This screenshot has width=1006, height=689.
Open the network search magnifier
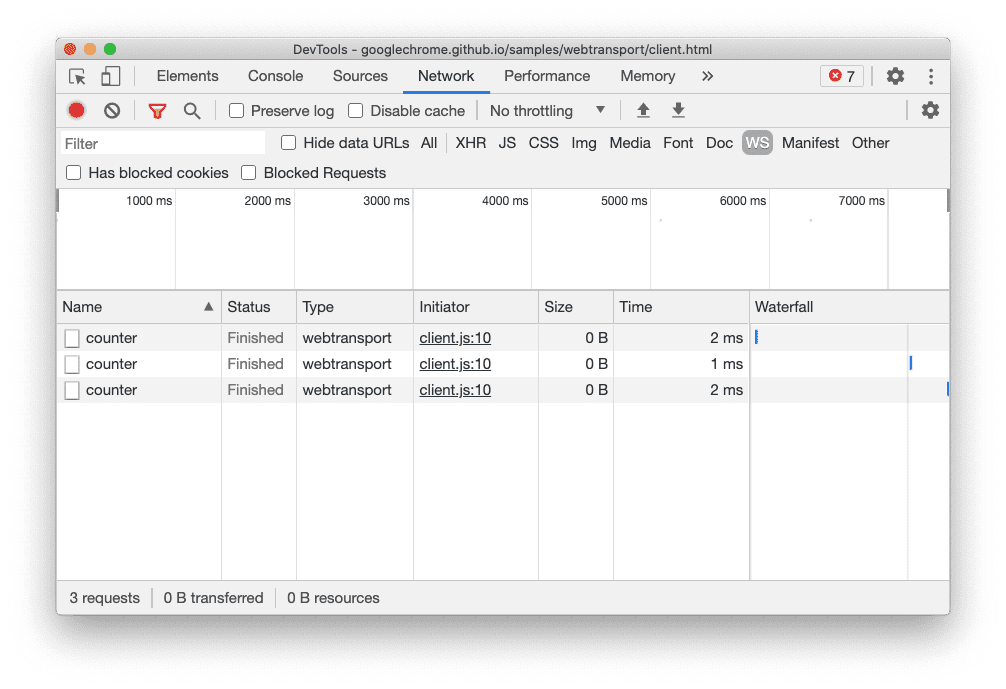[x=192, y=111]
